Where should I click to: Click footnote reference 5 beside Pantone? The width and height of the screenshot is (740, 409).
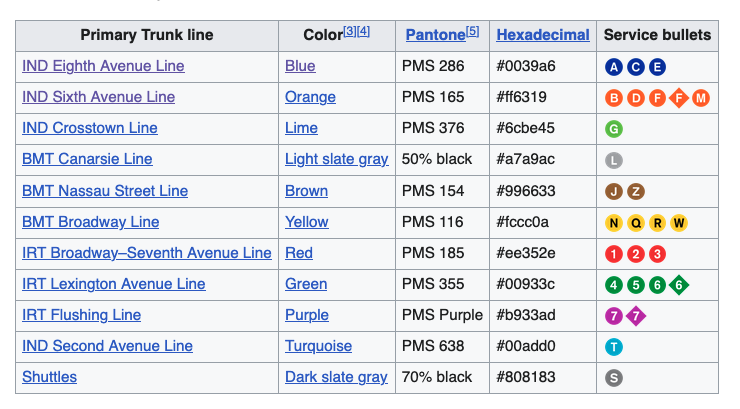[472, 31]
